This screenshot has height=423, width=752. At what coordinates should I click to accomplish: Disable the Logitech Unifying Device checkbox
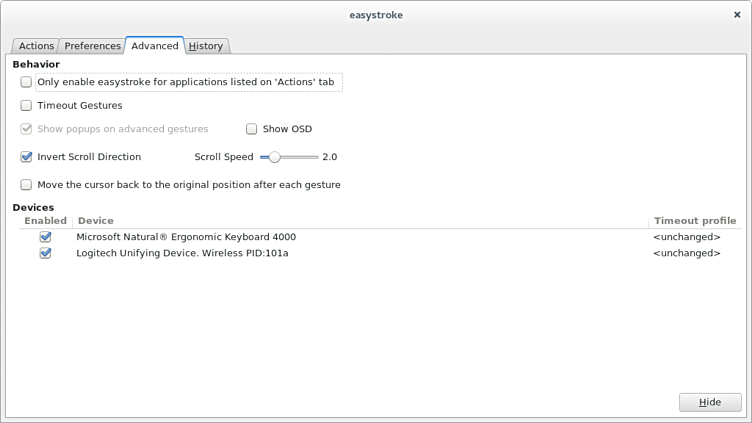click(45, 254)
